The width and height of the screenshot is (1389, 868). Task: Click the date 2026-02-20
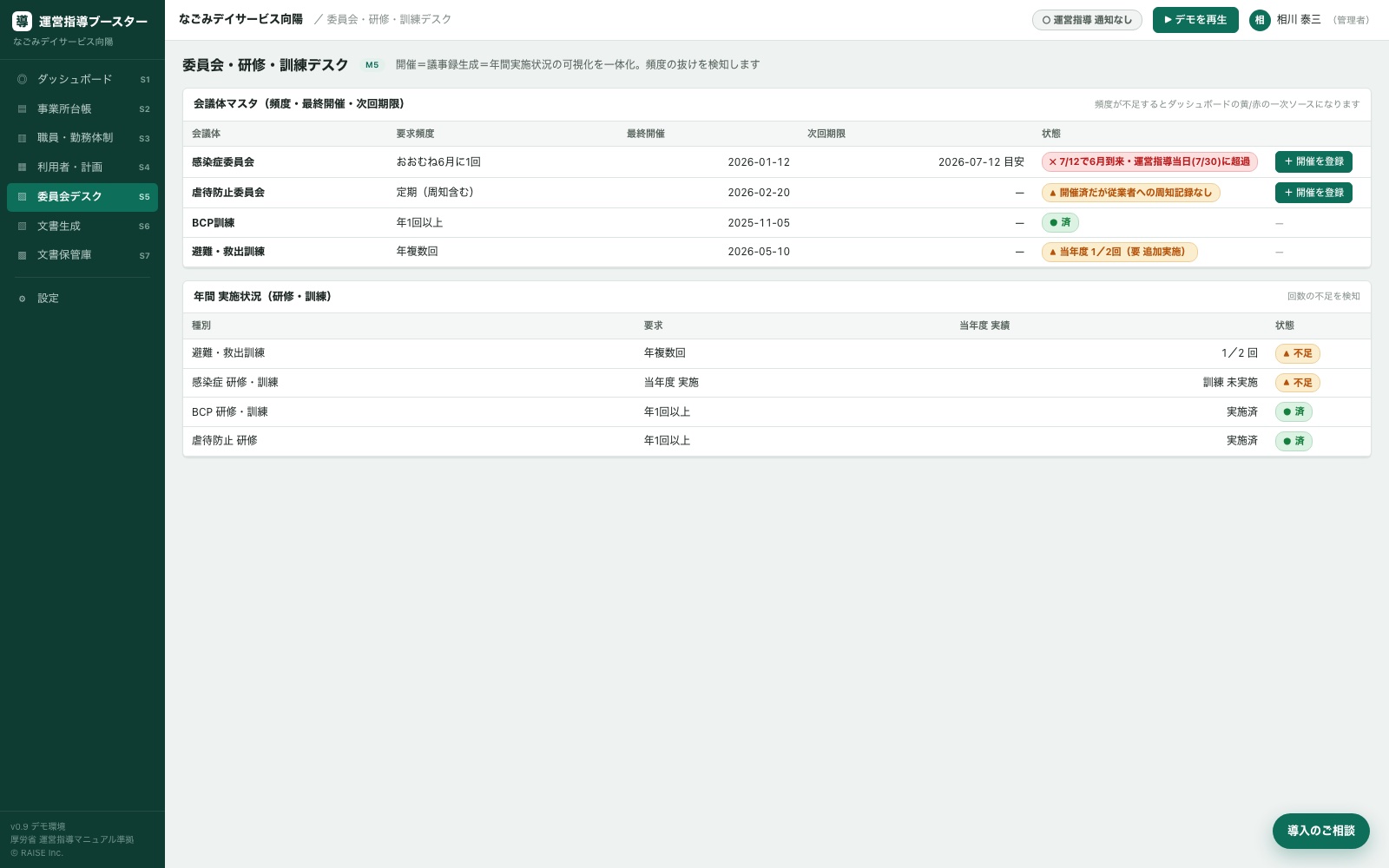tap(759, 193)
